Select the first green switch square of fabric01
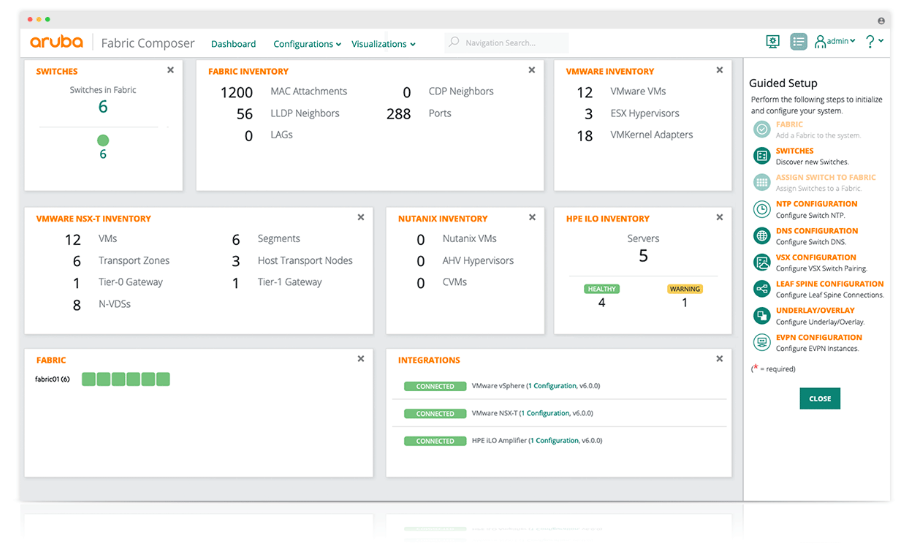The image size is (911, 553). tap(89, 379)
